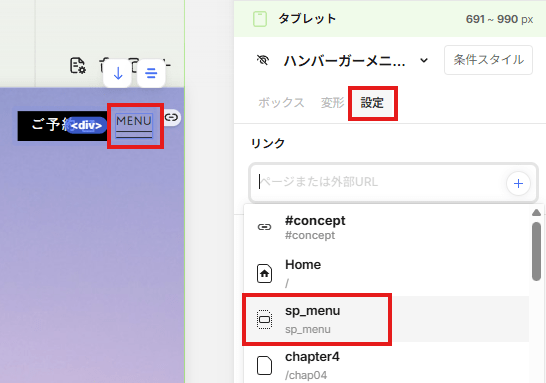Screen dimensions: 546x383
Task: Click the リンク section heading
Action: pos(268,143)
